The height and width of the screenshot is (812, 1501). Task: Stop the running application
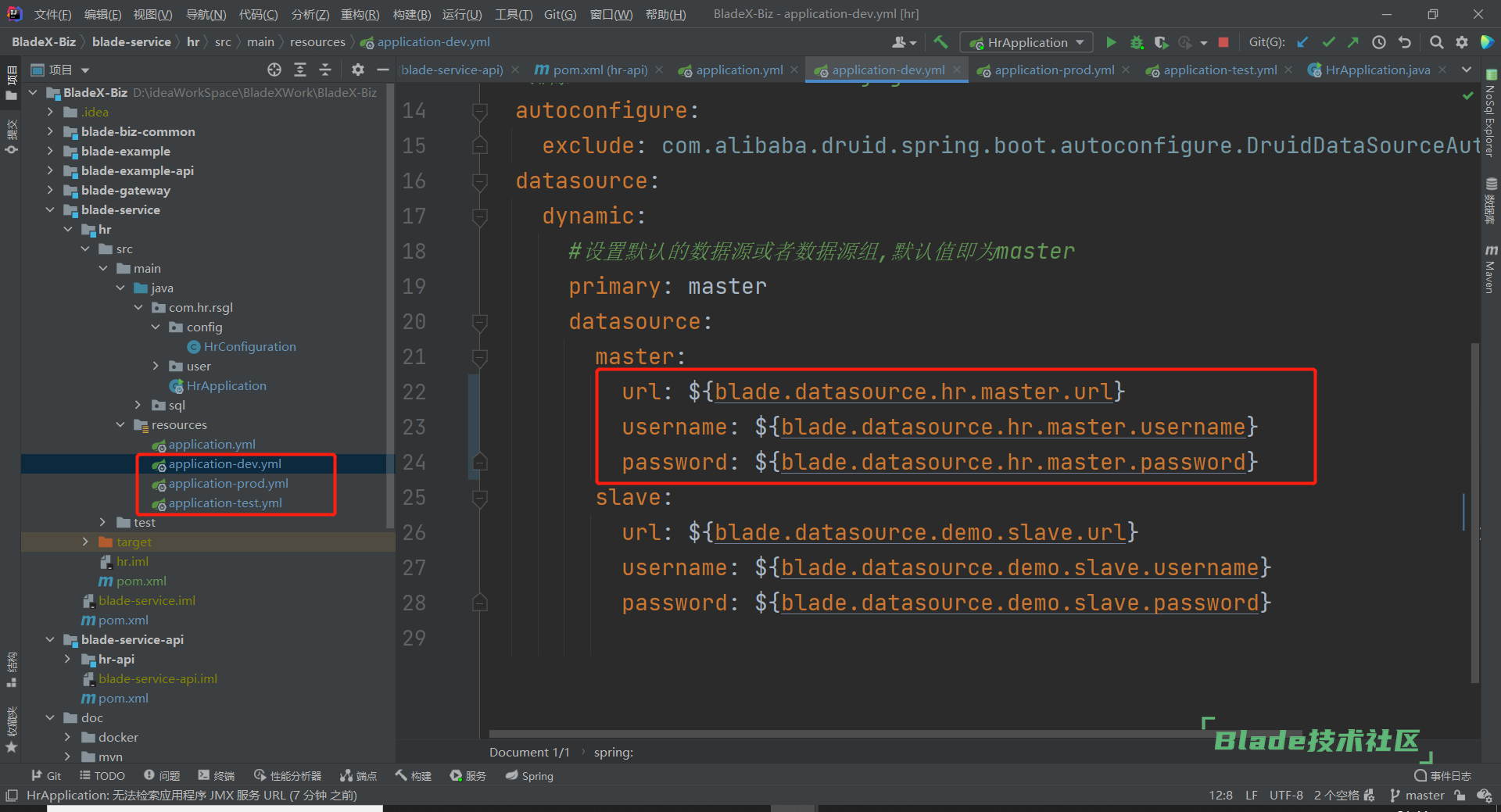(1224, 42)
